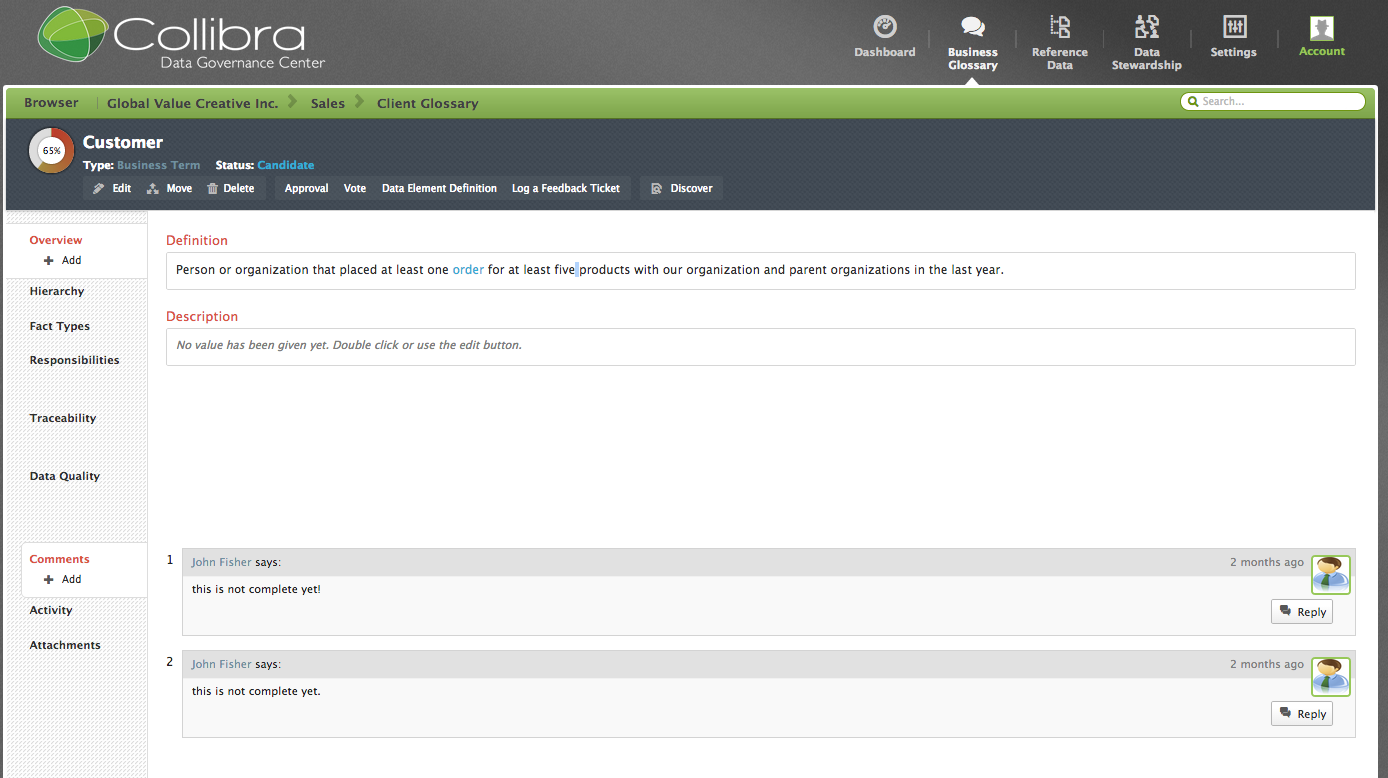
Task: Click the Edit pencil button
Action: (x=112, y=188)
